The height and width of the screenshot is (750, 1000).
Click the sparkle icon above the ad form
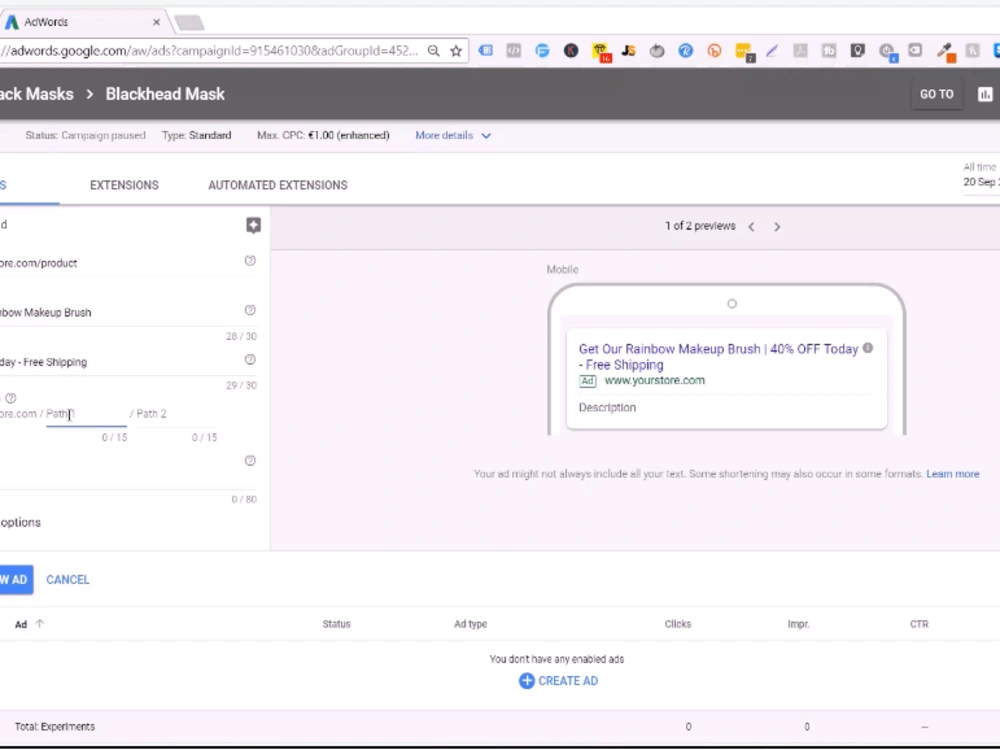[253, 225]
